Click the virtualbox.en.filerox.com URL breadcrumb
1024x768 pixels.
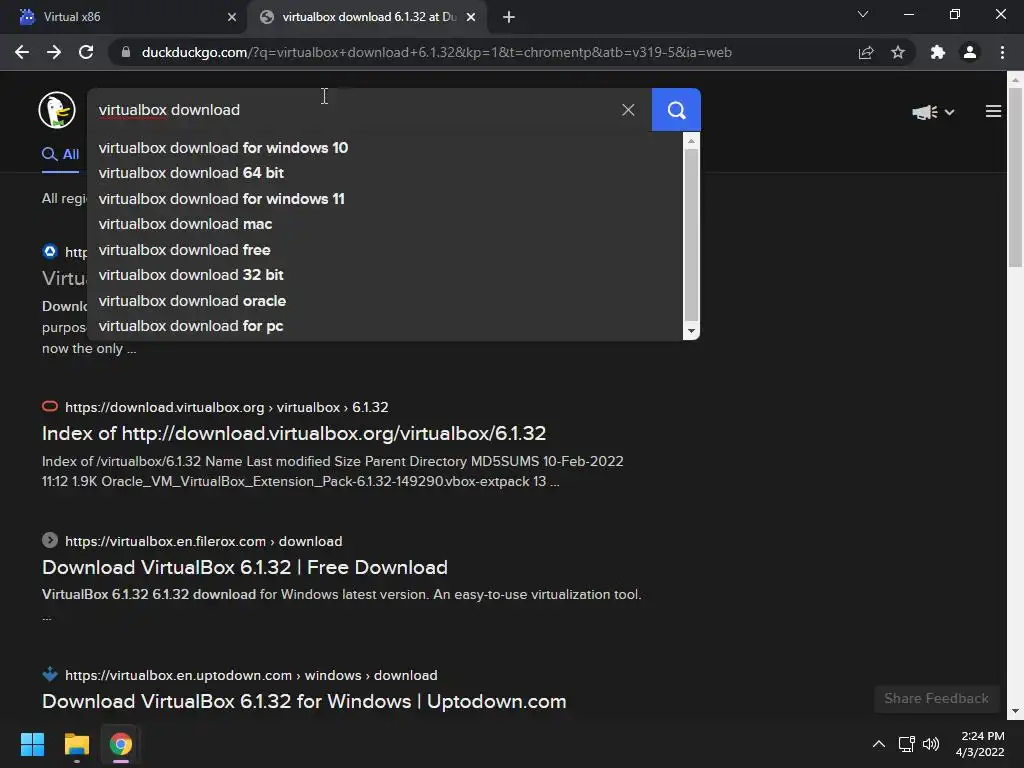[x=204, y=541]
